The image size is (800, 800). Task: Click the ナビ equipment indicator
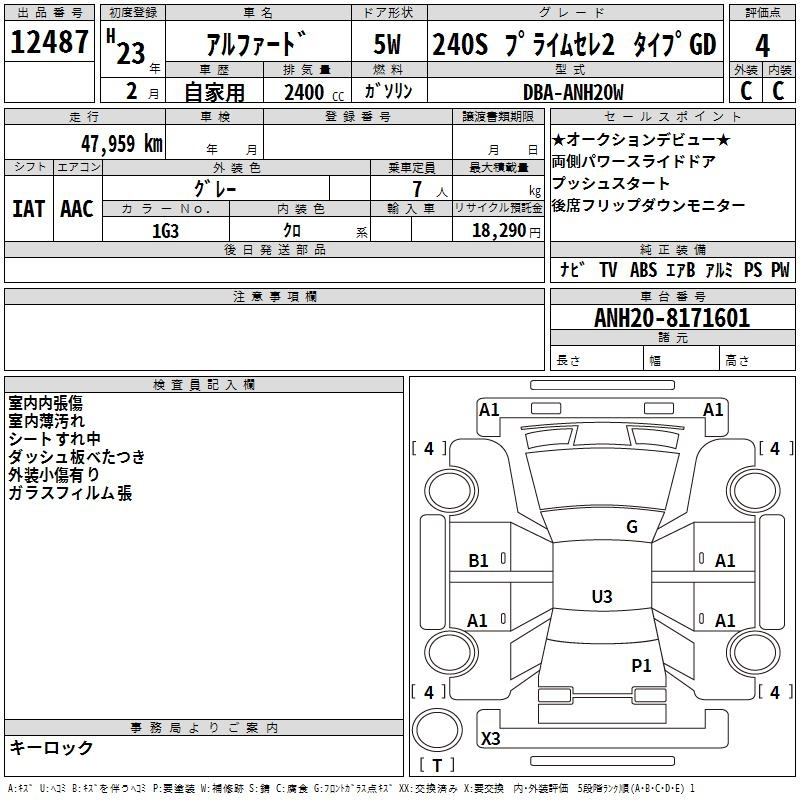572,270
